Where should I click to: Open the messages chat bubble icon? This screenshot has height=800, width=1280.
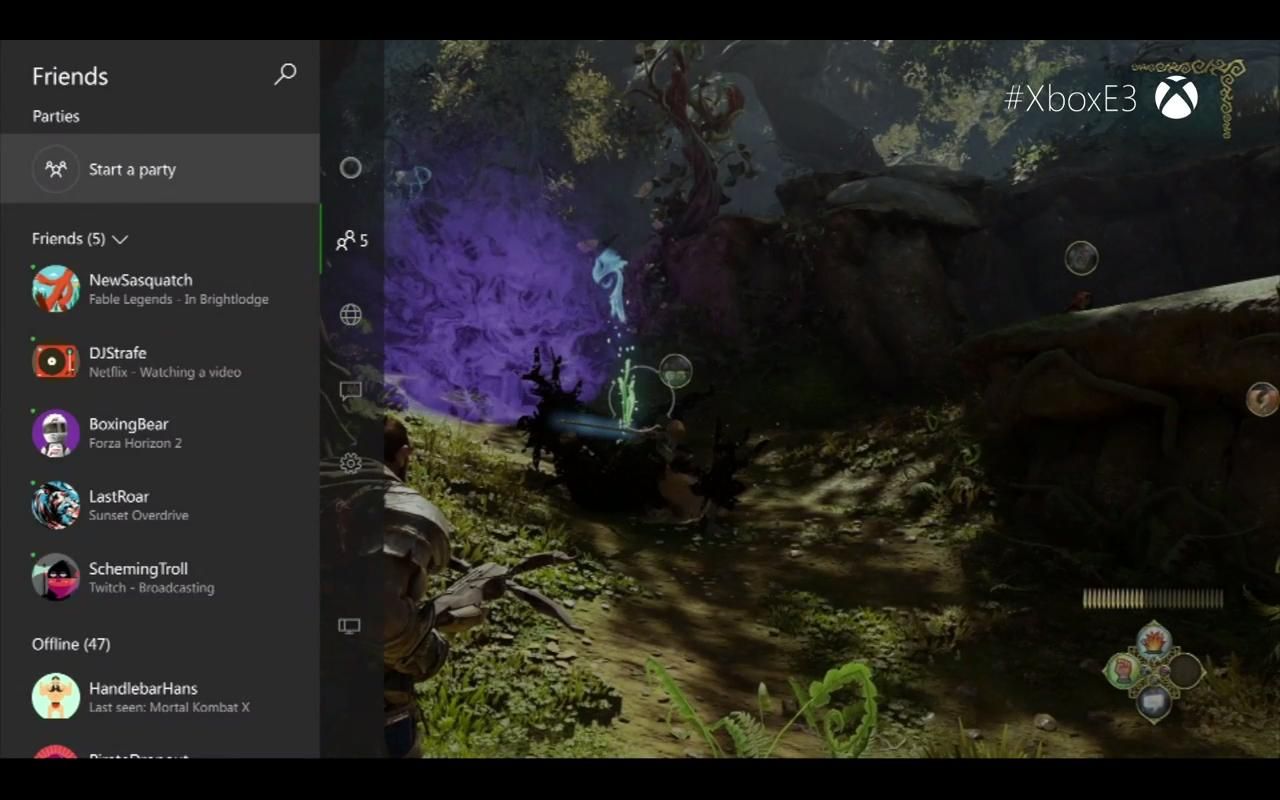click(350, 390)
